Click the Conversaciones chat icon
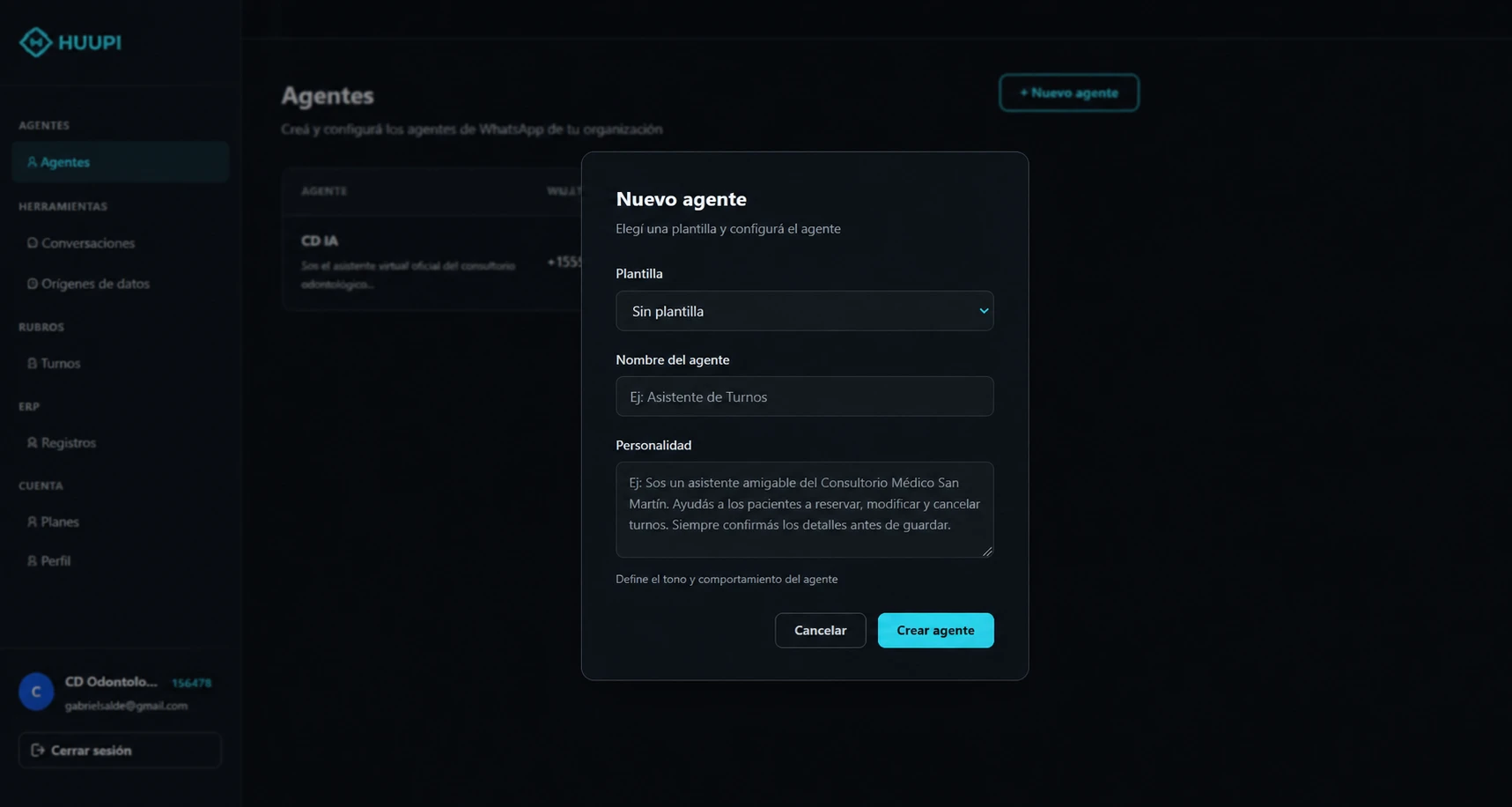Image resolution: width=1512 pixels, height=807 pixels. click(32, 243)
